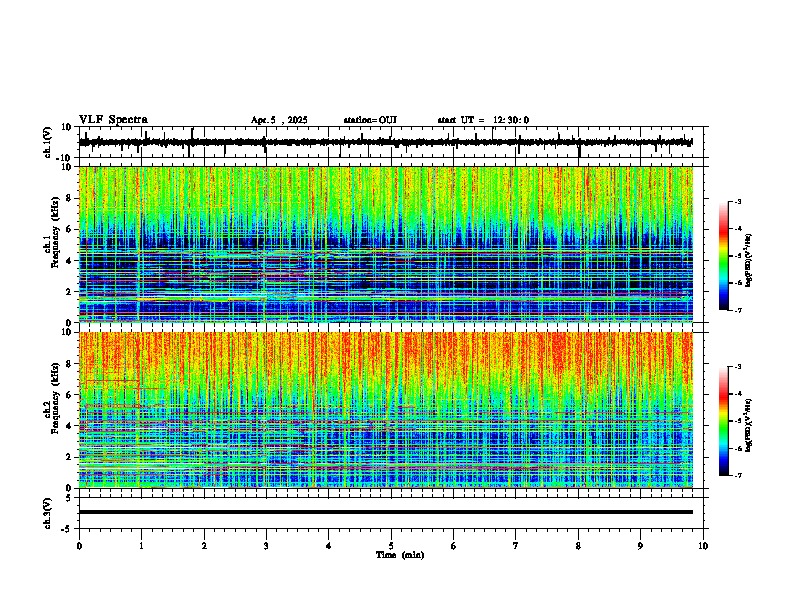
Task: Click the 'ch.3(V)' axis label
Action: pos(48,513)
